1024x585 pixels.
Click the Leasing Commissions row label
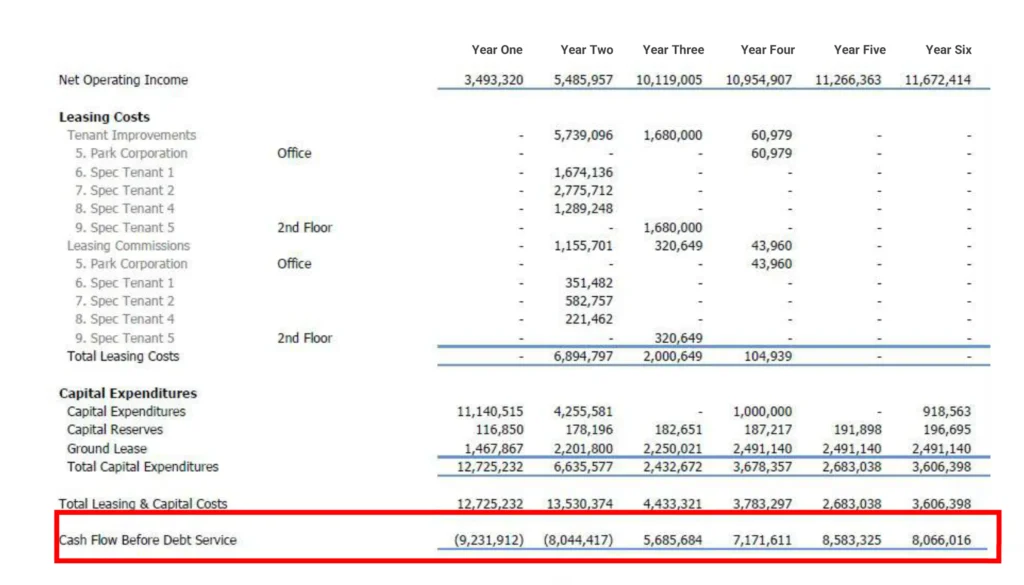[x=128, y=246]
